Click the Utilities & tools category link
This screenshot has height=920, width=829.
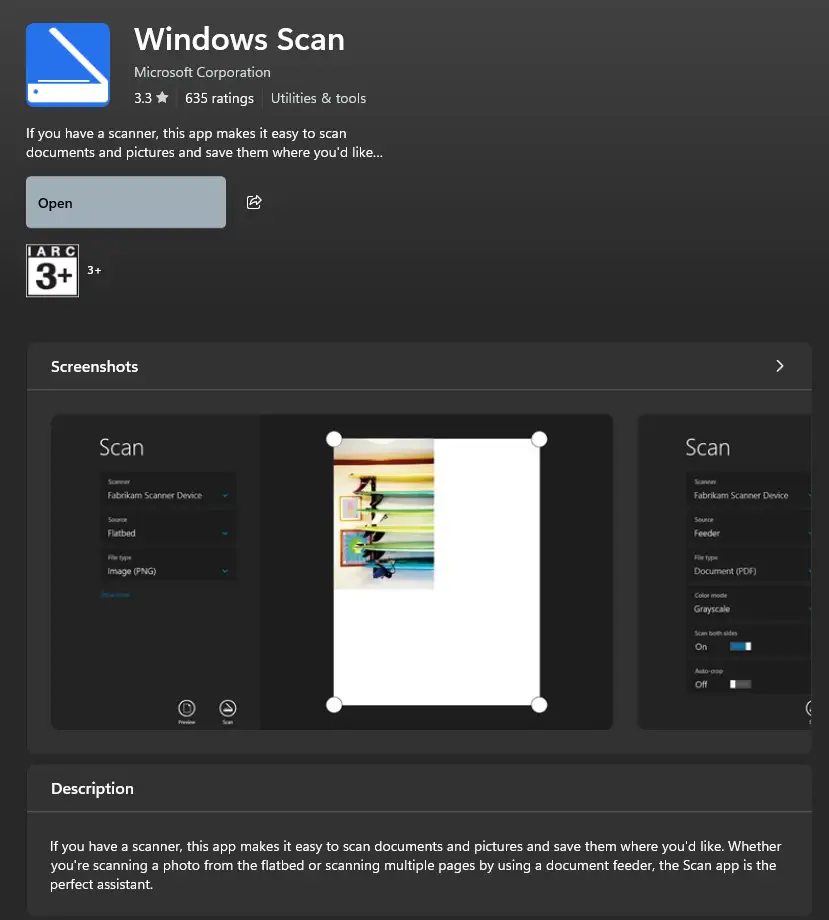click(x=318, y=98)
